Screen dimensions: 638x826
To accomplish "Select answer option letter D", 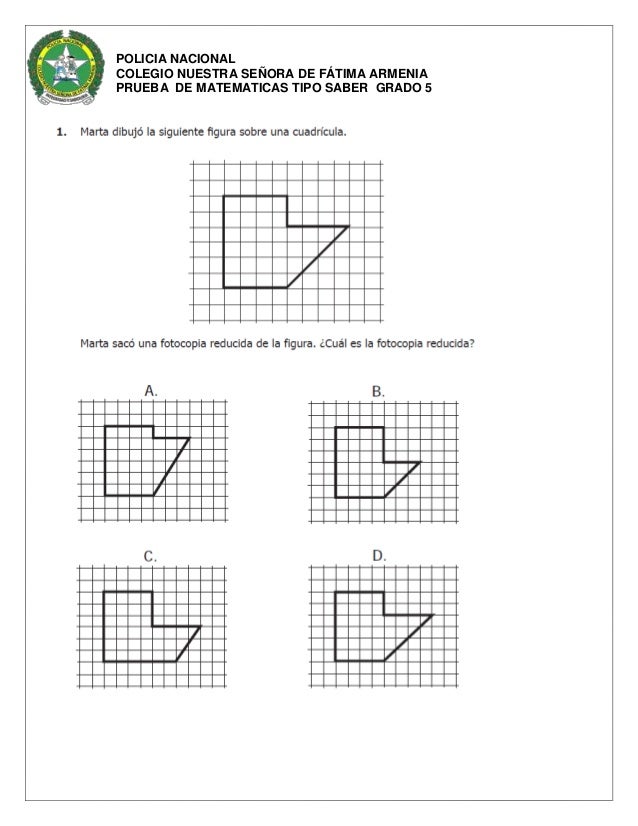I will (x=379, y=556).
